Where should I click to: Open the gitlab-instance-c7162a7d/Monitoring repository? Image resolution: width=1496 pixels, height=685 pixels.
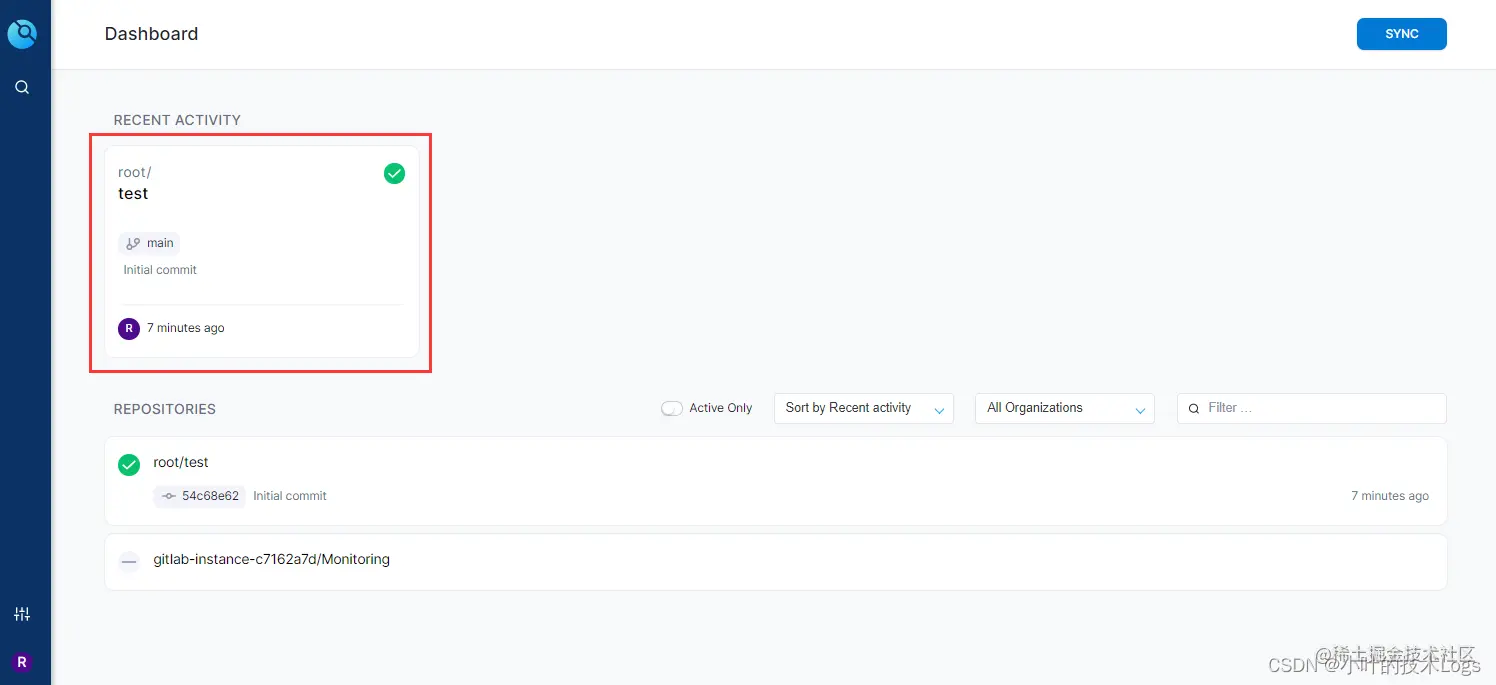(x=775, y=562)
